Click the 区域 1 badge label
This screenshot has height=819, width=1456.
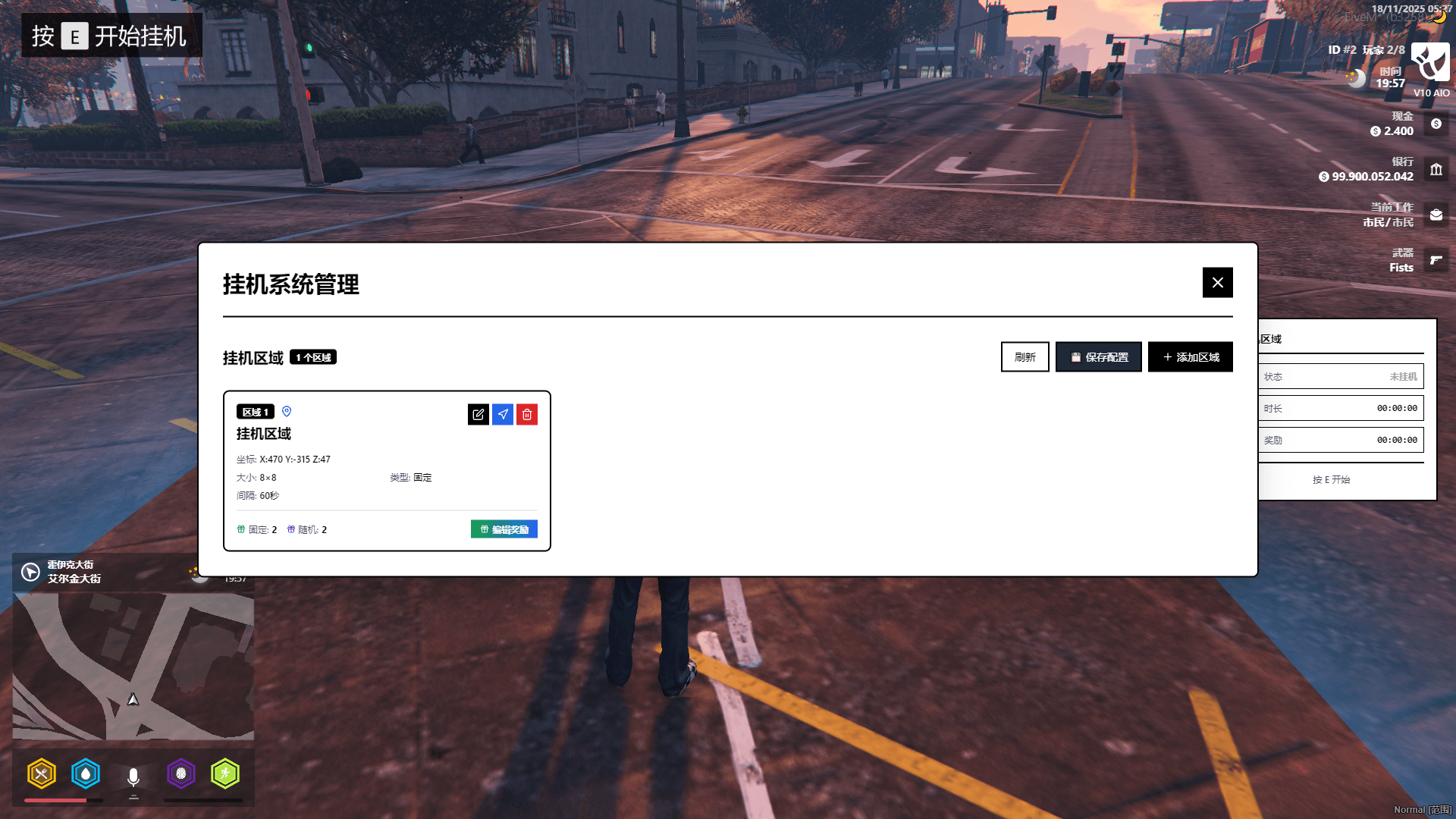[256, 412]
